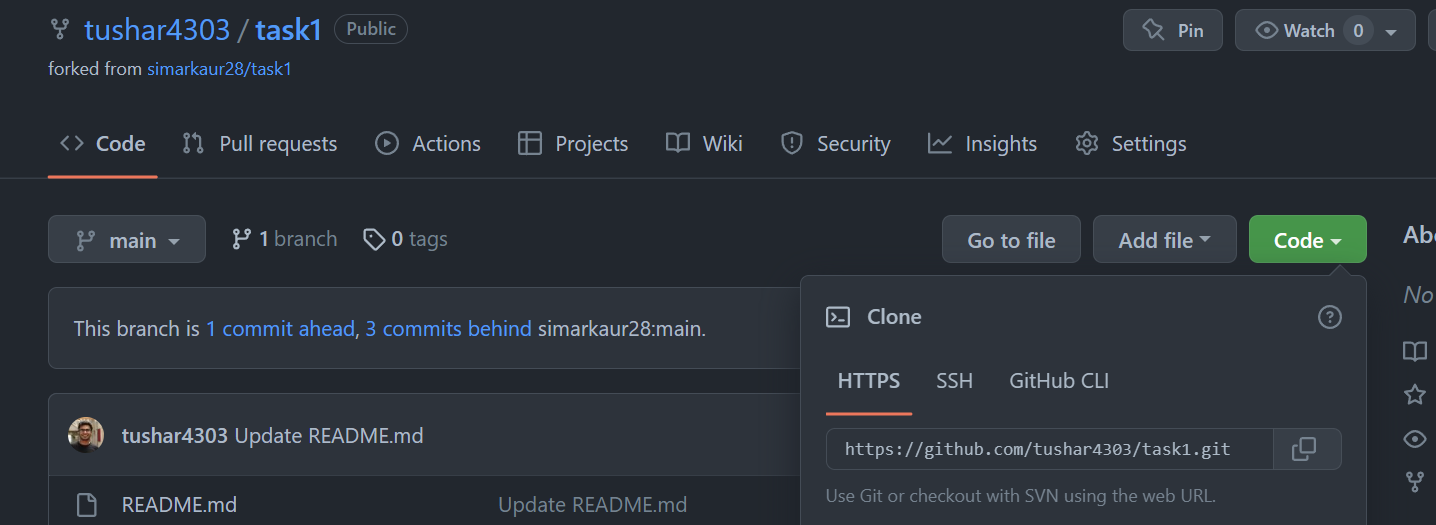
Task: Open the Wiki tab
Action: click(705, 144)
